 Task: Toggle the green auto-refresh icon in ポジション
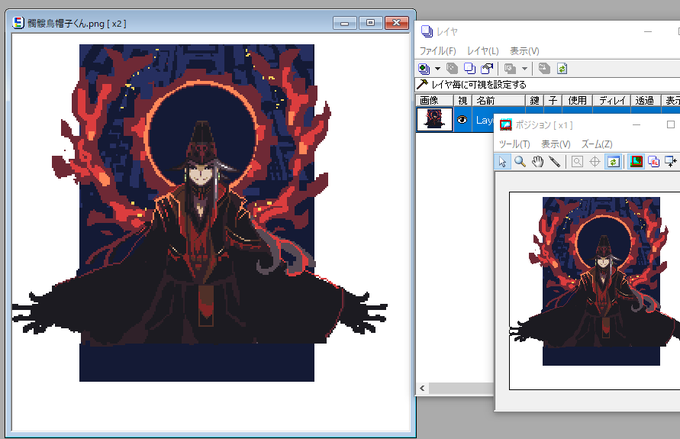613,162
